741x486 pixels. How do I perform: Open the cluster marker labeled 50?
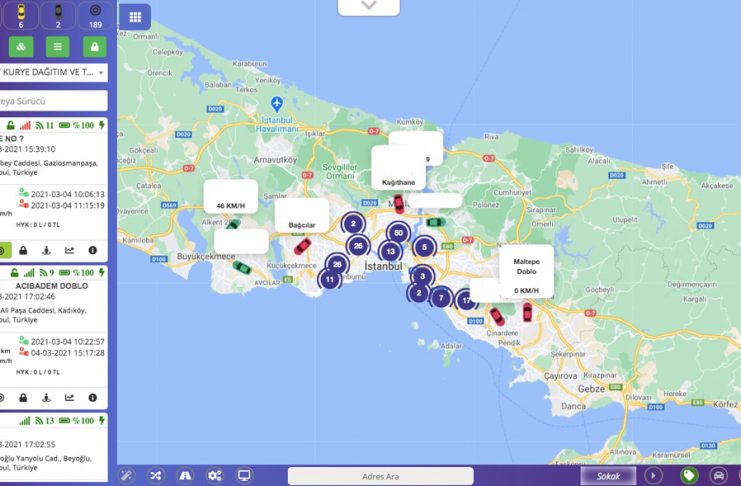(x=398, y=233)
